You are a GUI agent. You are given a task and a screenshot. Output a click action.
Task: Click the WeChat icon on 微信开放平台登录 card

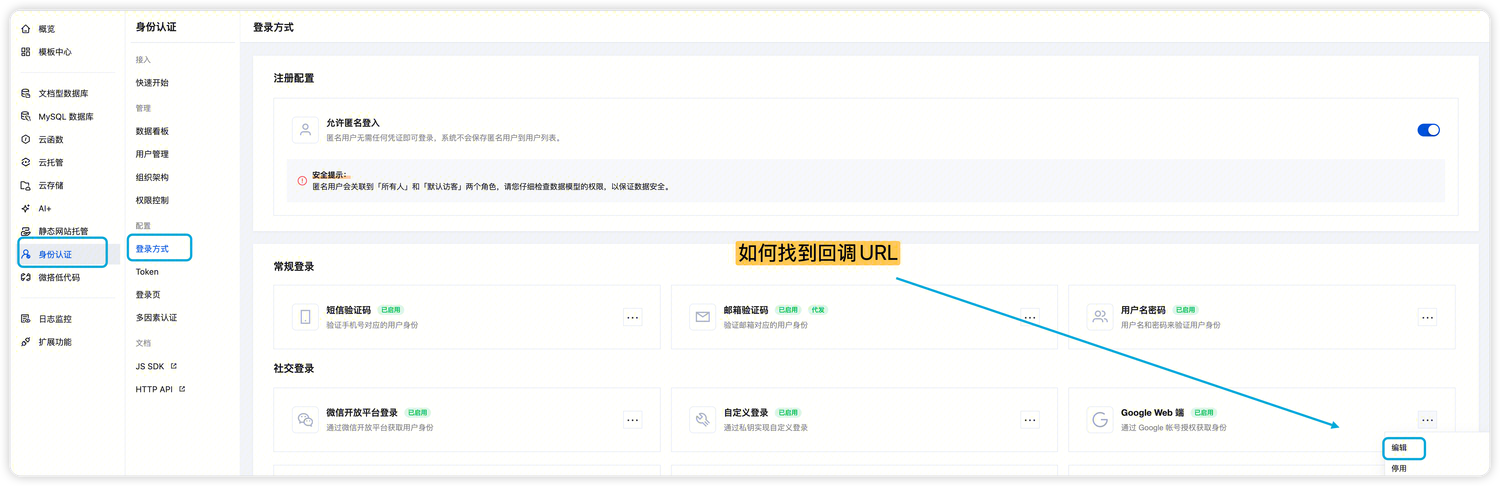tap(305, 420)
